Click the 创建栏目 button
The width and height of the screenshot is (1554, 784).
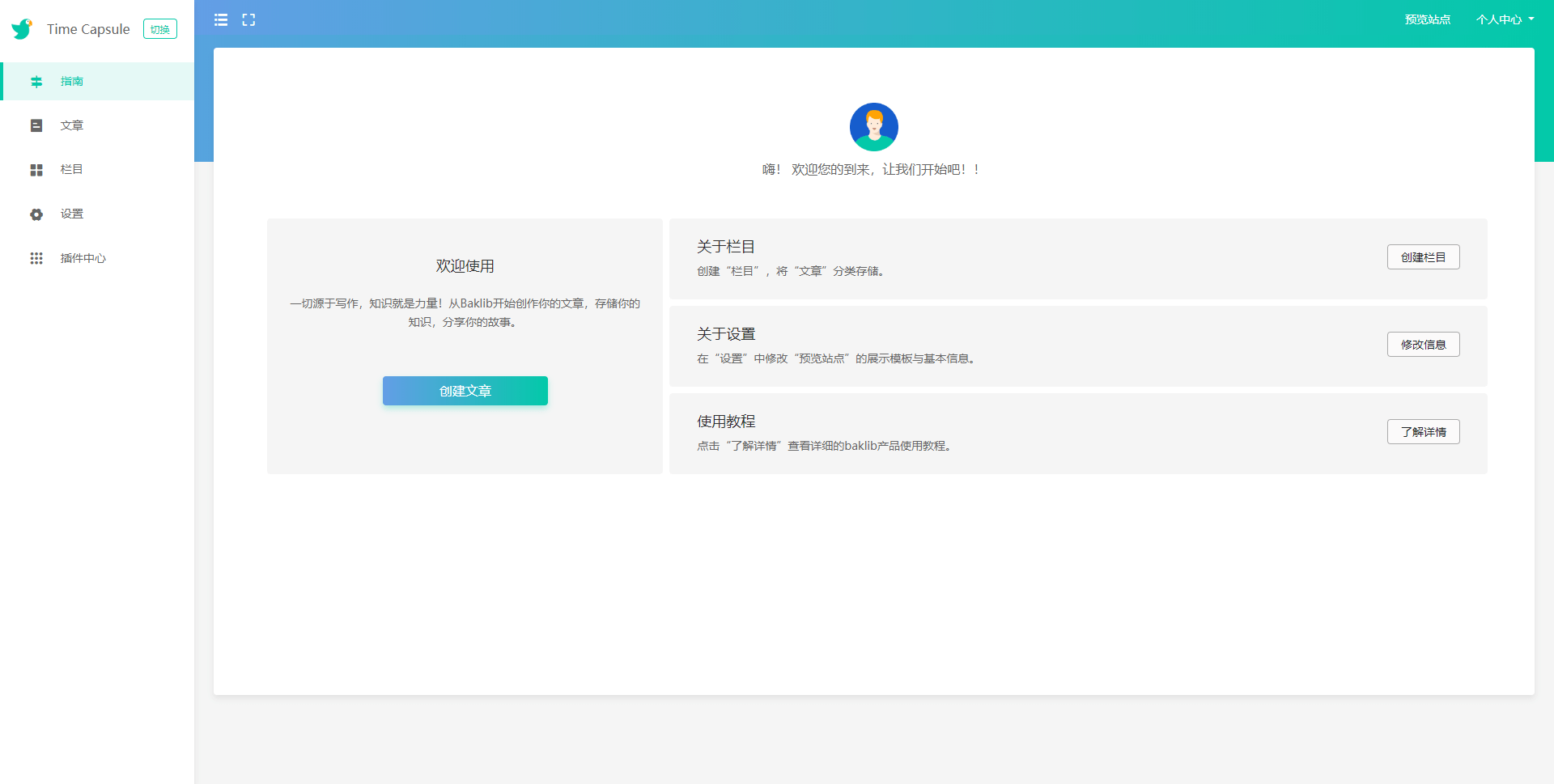point(1423,257)
